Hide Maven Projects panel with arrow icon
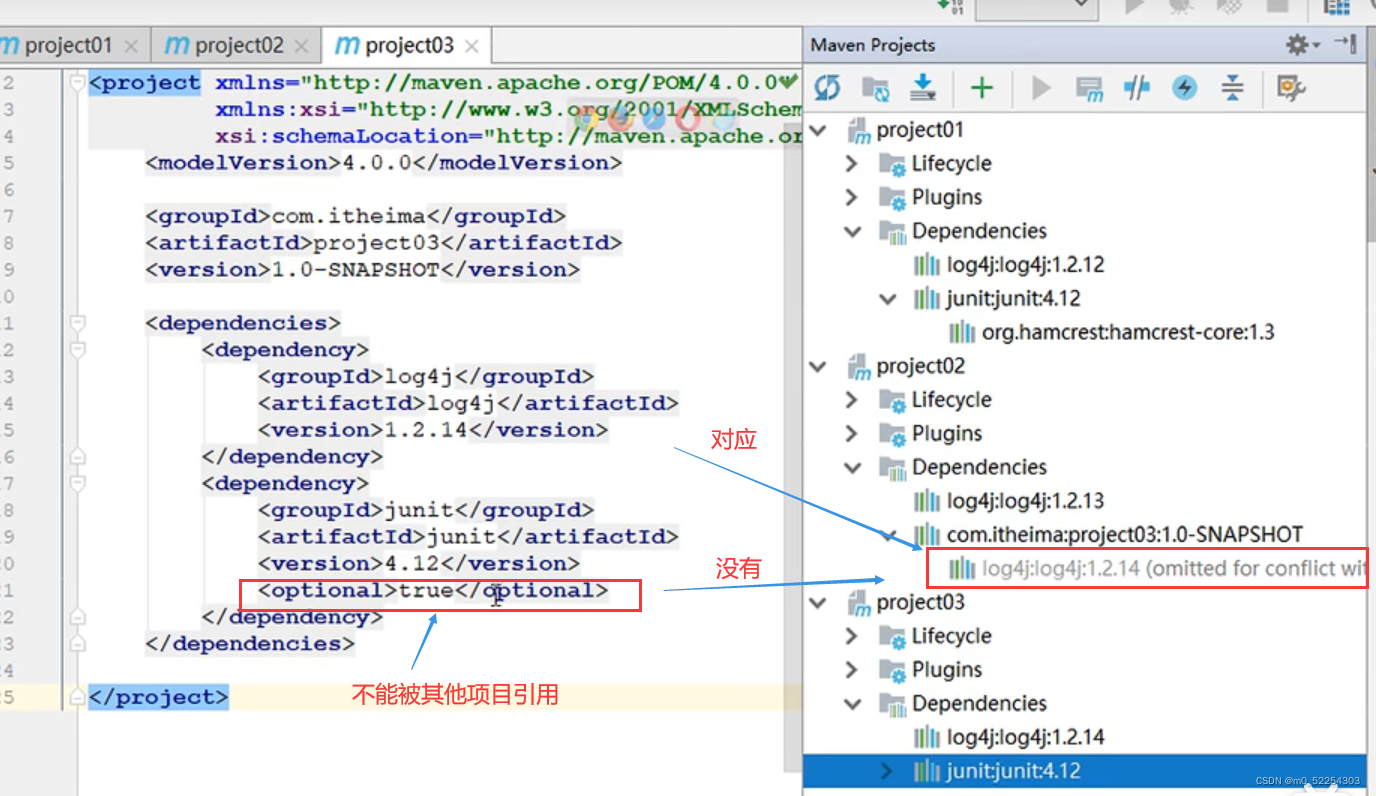The width and height of the screenshot is (1376, 796). [x=1346, y=44]
